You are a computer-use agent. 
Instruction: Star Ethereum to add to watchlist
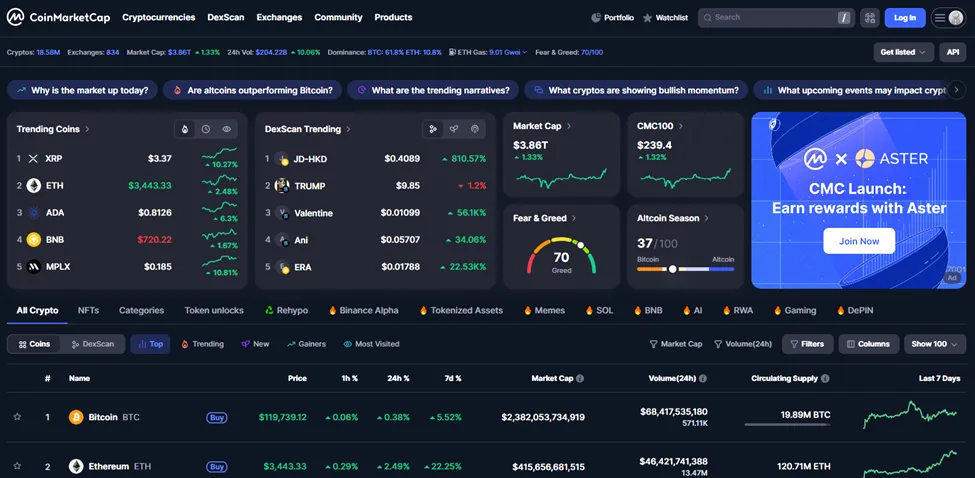coord(17,466)
